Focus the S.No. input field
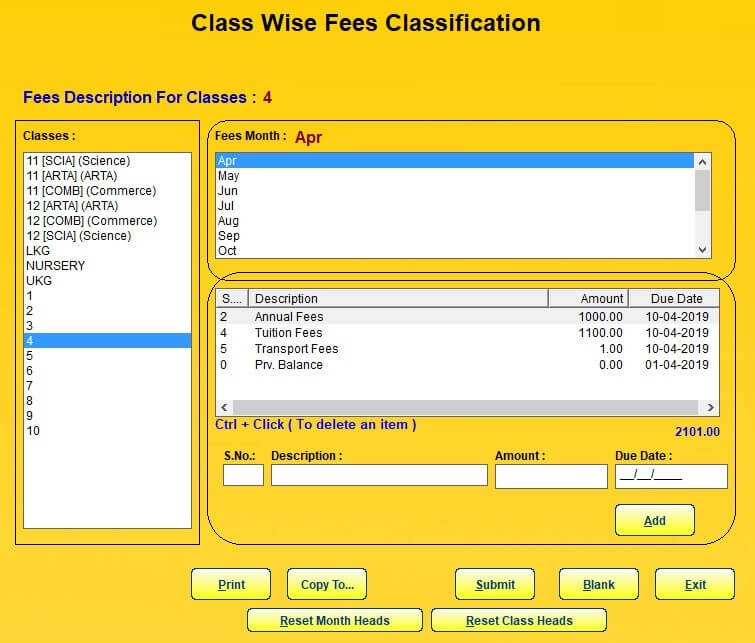755x643 pixels. coord(243,475)
